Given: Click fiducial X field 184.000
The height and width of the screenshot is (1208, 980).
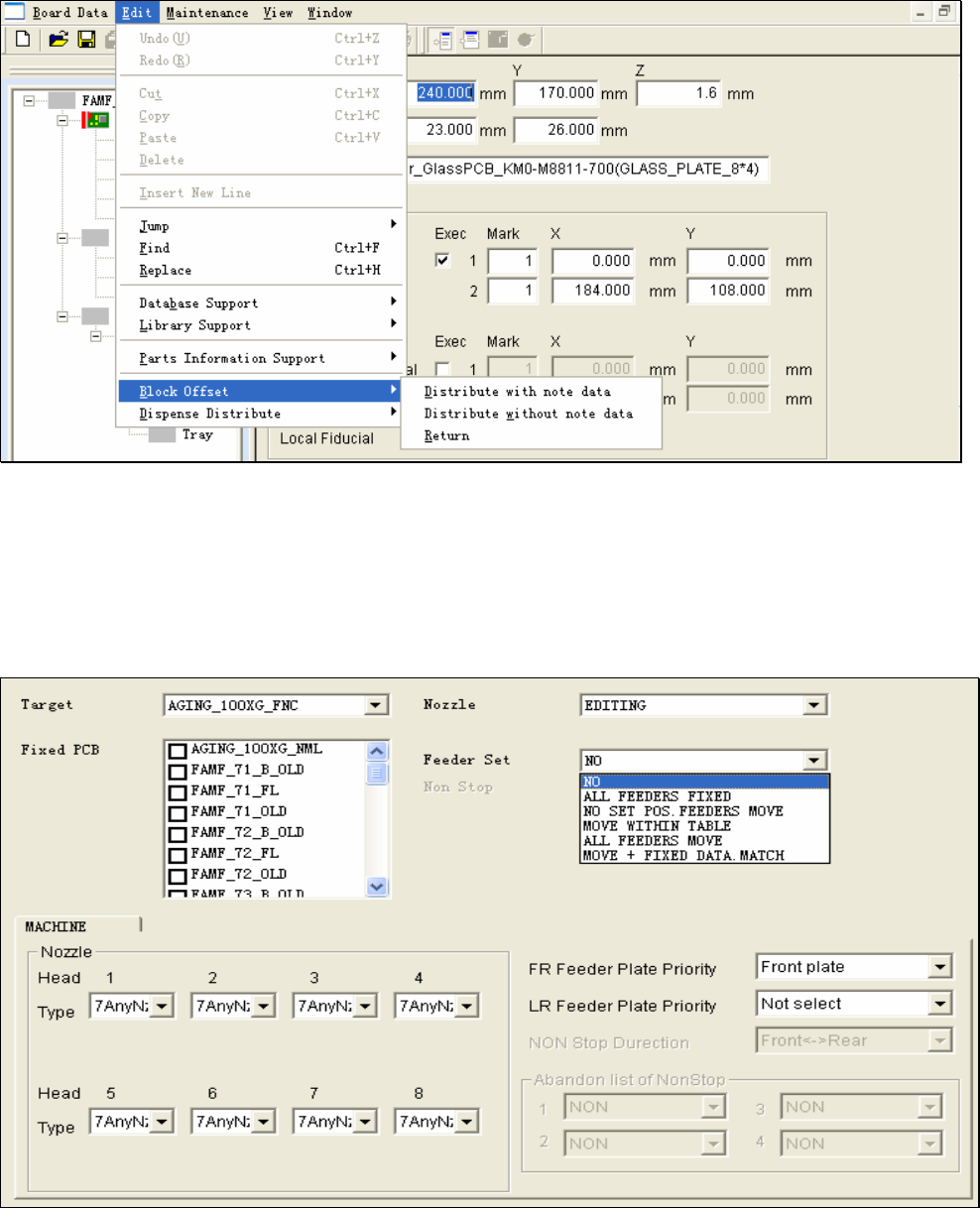Looking at the screenshot, I should pos(593,292).
